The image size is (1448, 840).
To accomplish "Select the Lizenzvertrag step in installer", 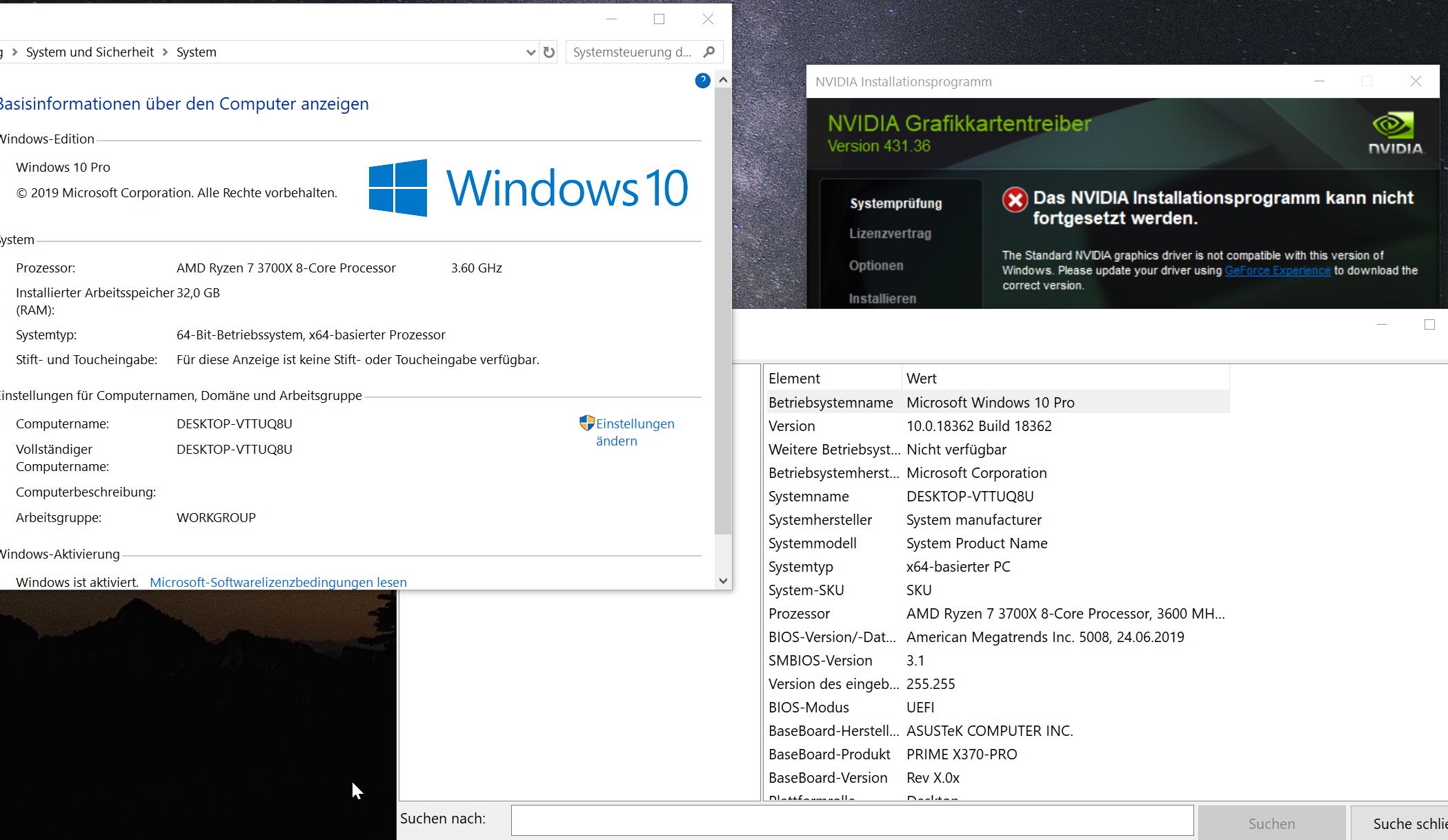I will tap(890, 234).
